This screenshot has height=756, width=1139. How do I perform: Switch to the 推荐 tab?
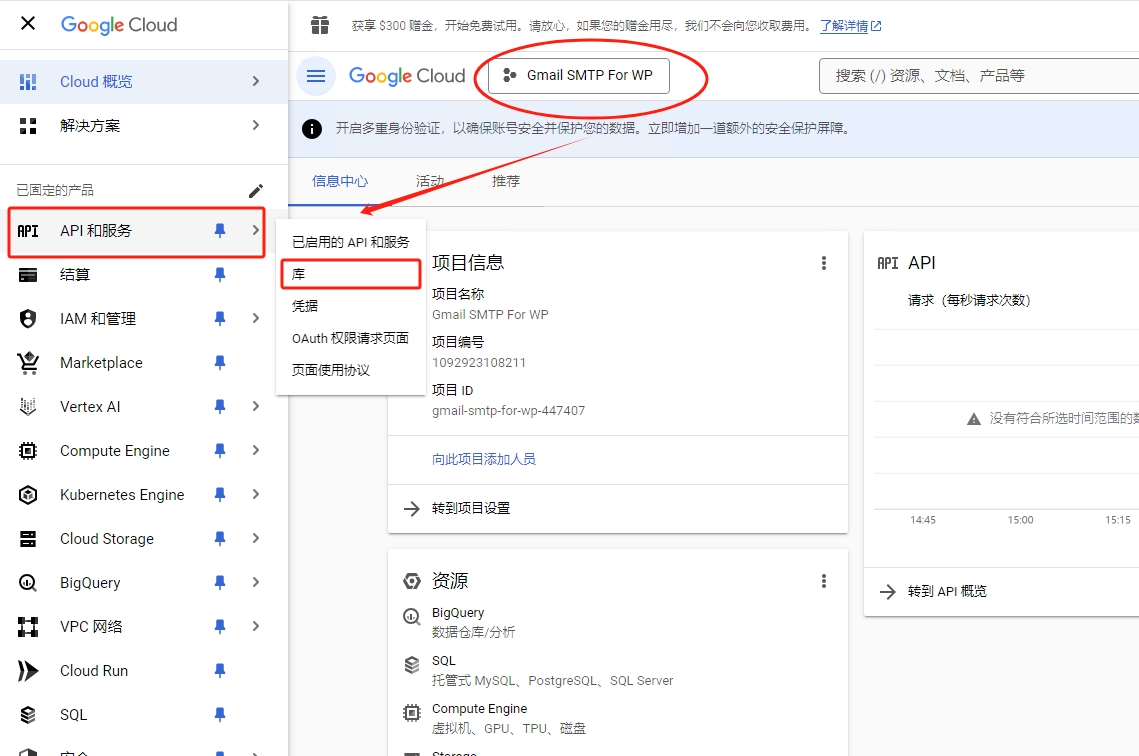506,182
